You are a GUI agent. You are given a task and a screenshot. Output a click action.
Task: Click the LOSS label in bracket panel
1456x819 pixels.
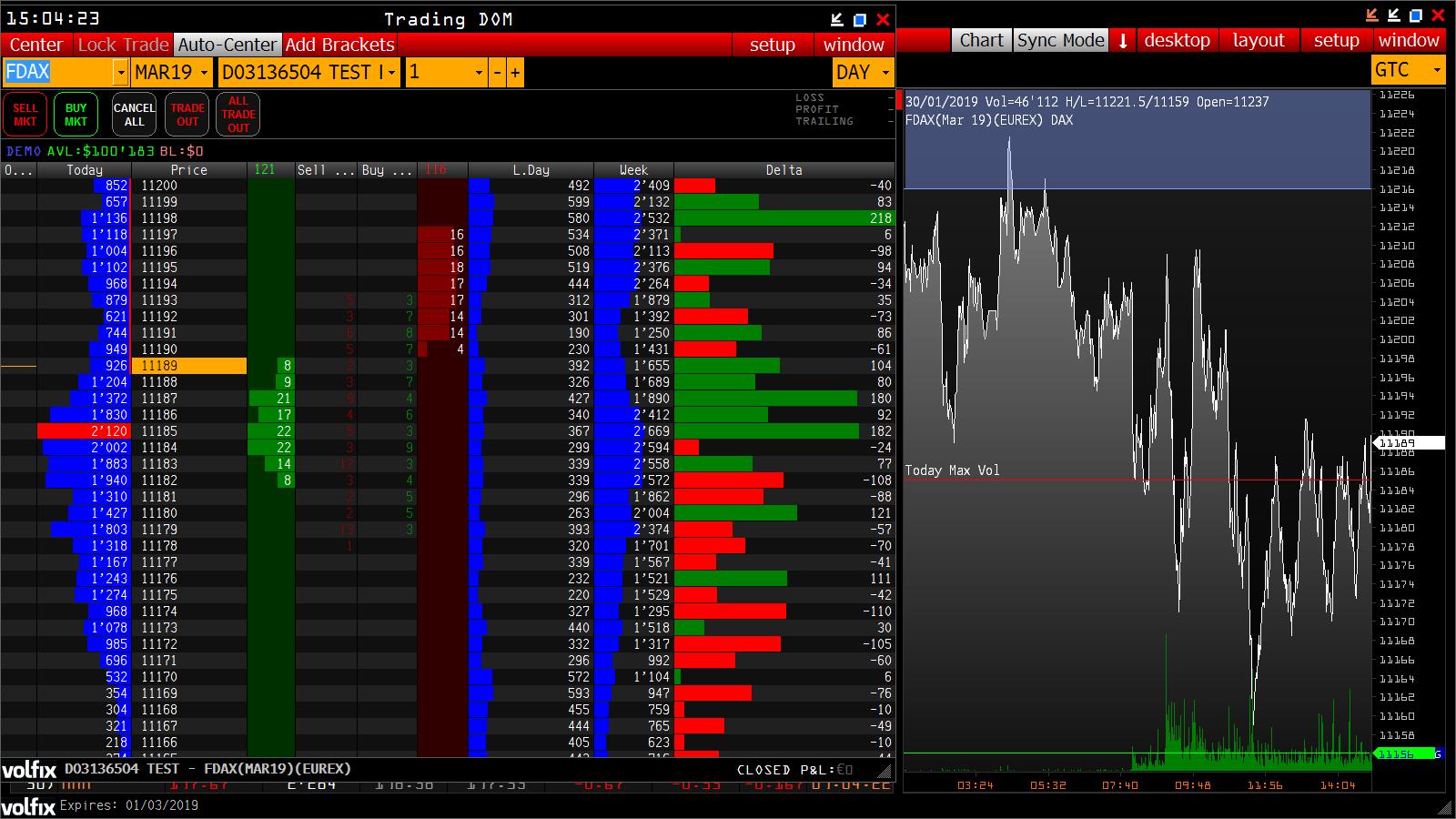[810, 97]
